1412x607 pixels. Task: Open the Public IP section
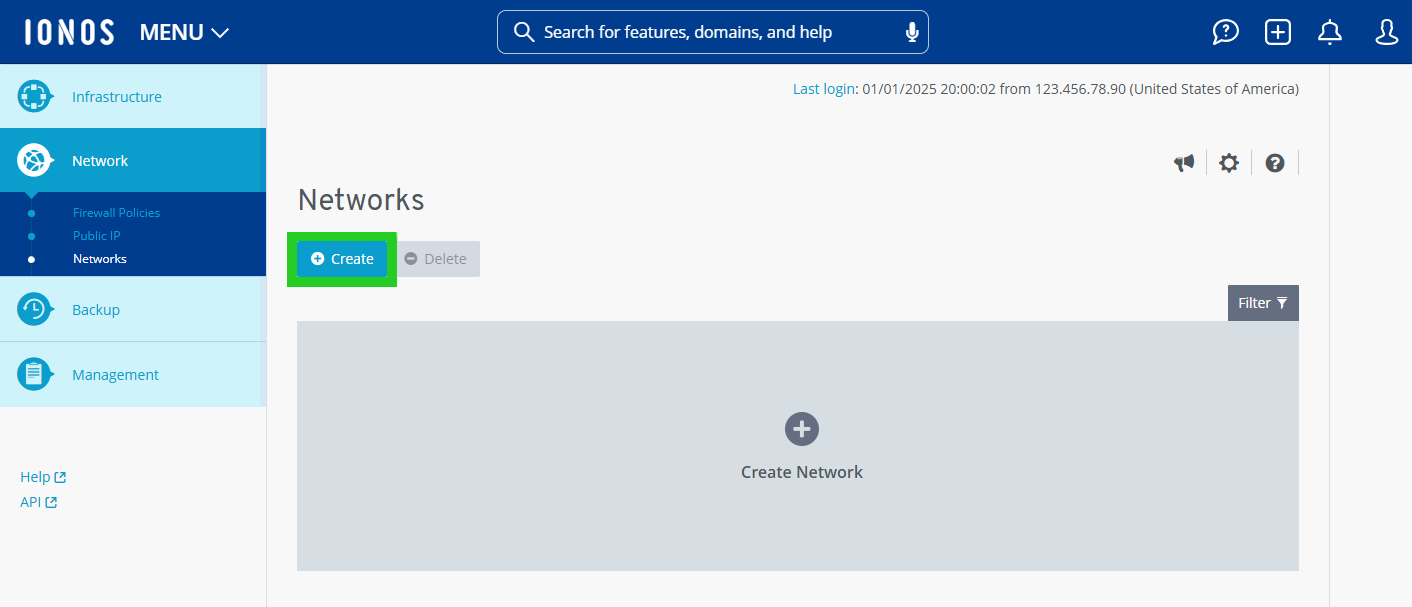point(96,235)
